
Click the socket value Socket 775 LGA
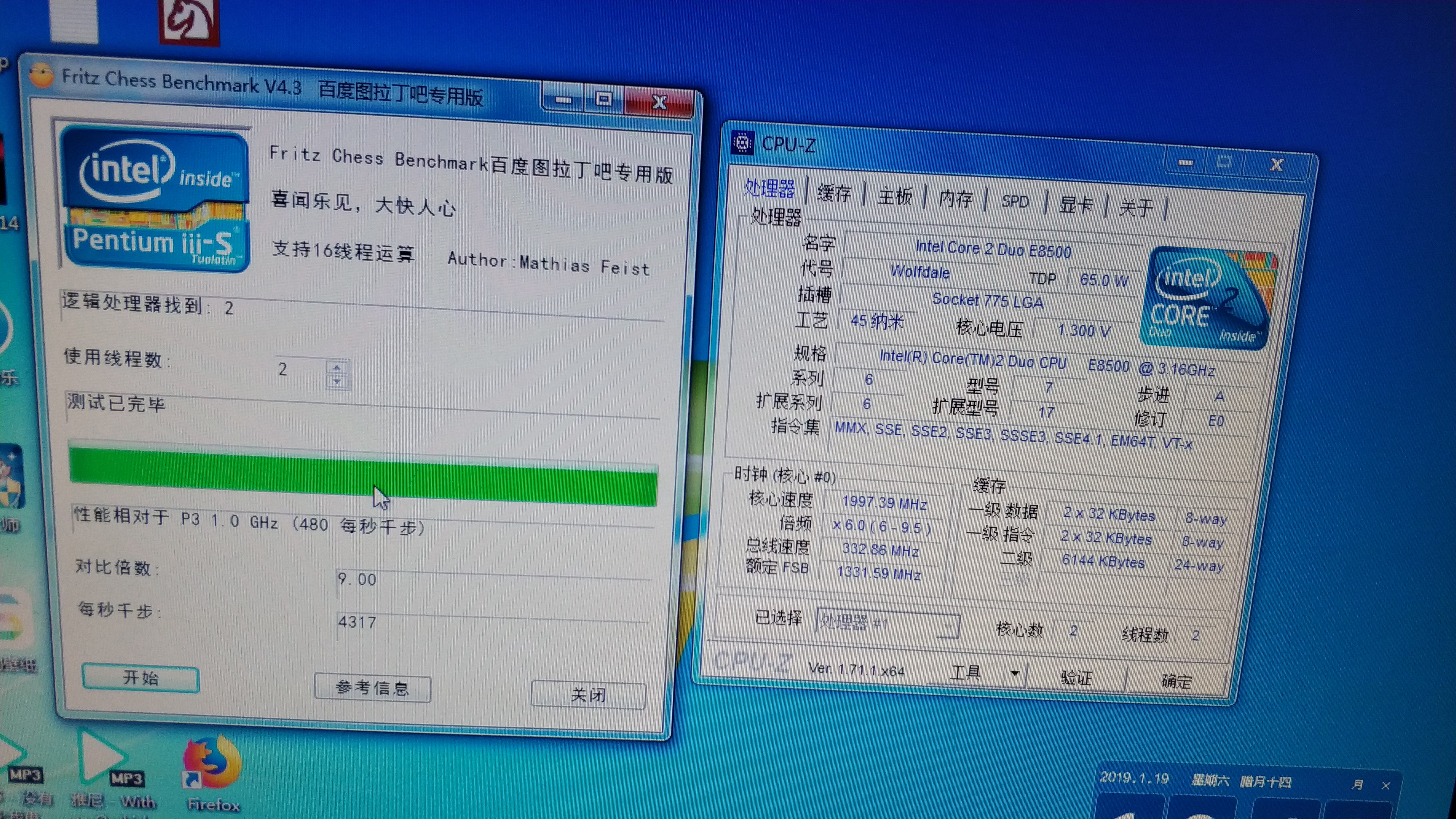pyautogui.click(x=988, y=300)
